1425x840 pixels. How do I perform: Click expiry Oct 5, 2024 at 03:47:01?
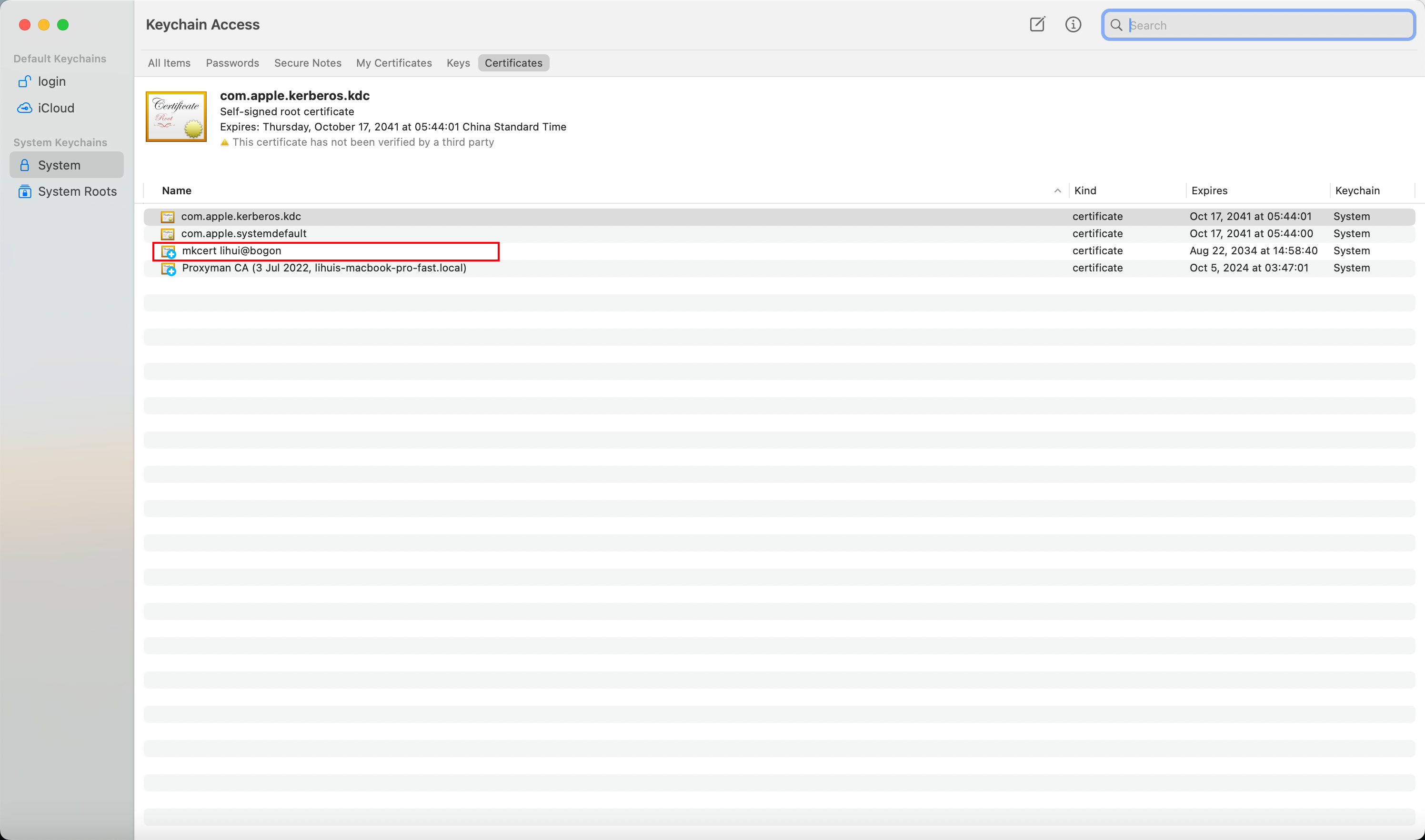[x=1249, y=268]
